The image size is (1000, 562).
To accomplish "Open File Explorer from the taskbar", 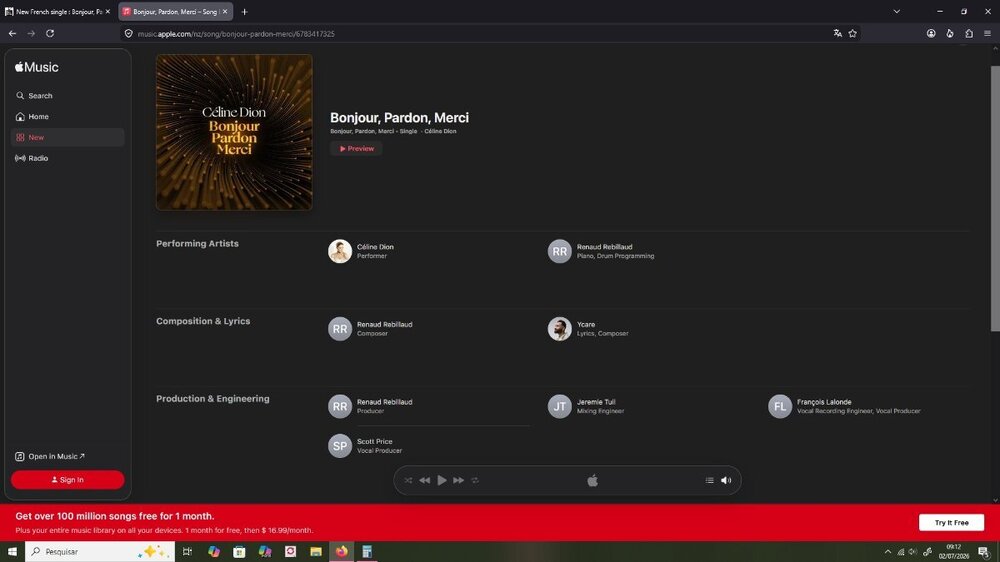I will pyautogui.click(x=316, y=551).
